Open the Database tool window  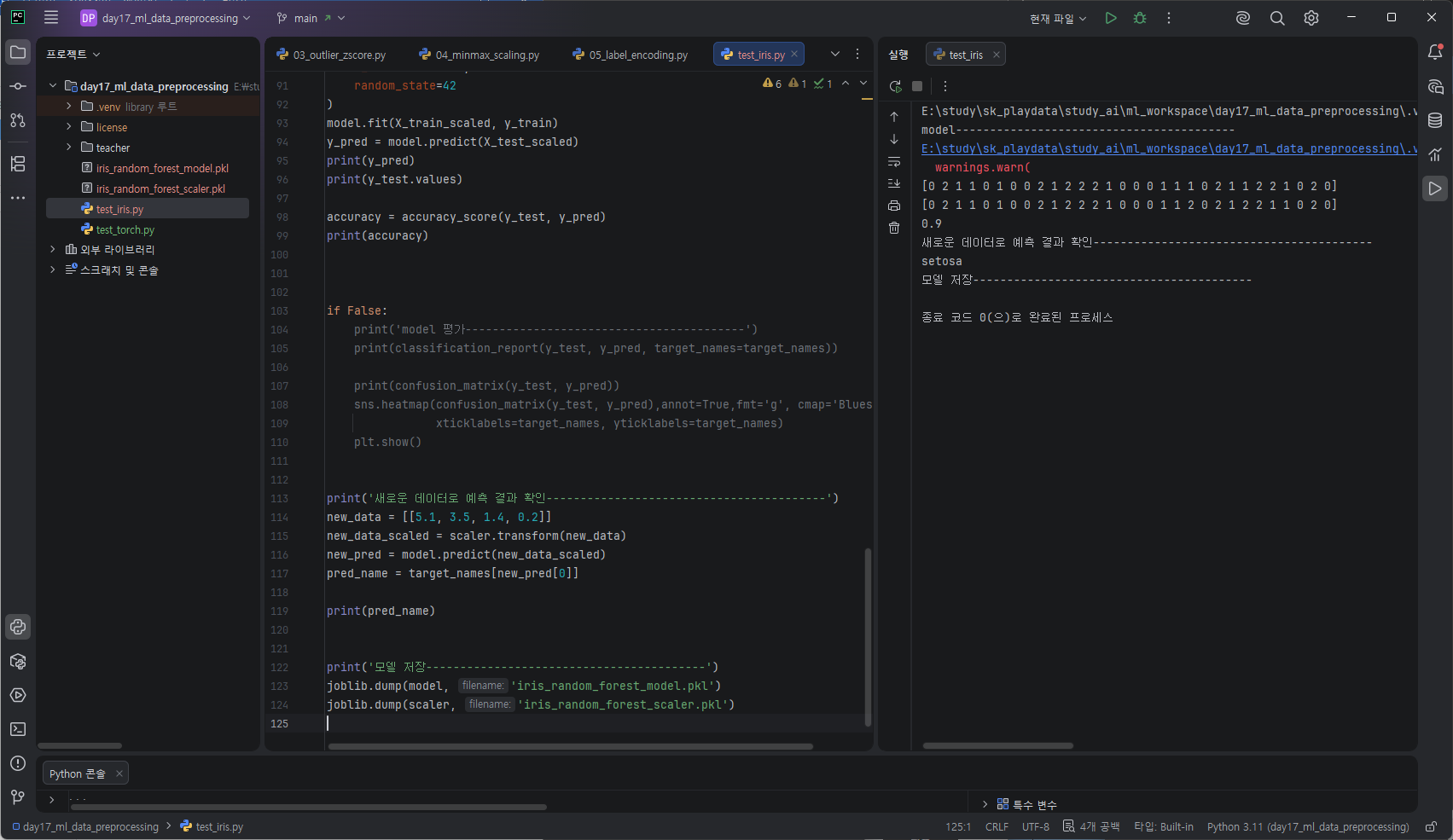tap(1435, 120)
